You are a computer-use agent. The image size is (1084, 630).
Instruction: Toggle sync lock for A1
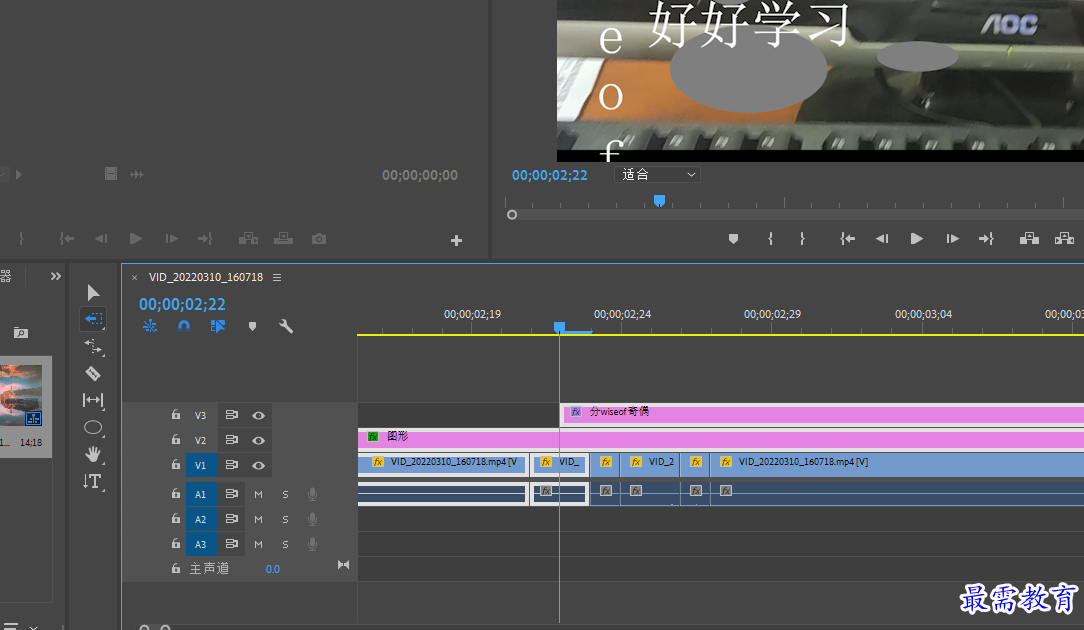(232, 494)
